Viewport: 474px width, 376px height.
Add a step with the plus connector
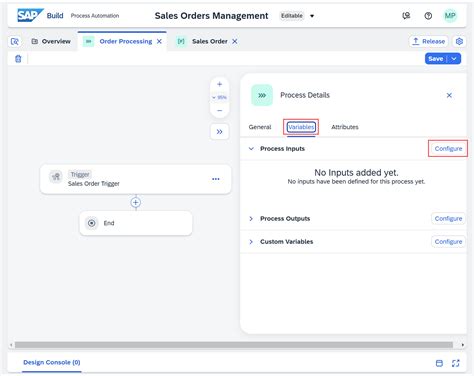coord(136,202)
